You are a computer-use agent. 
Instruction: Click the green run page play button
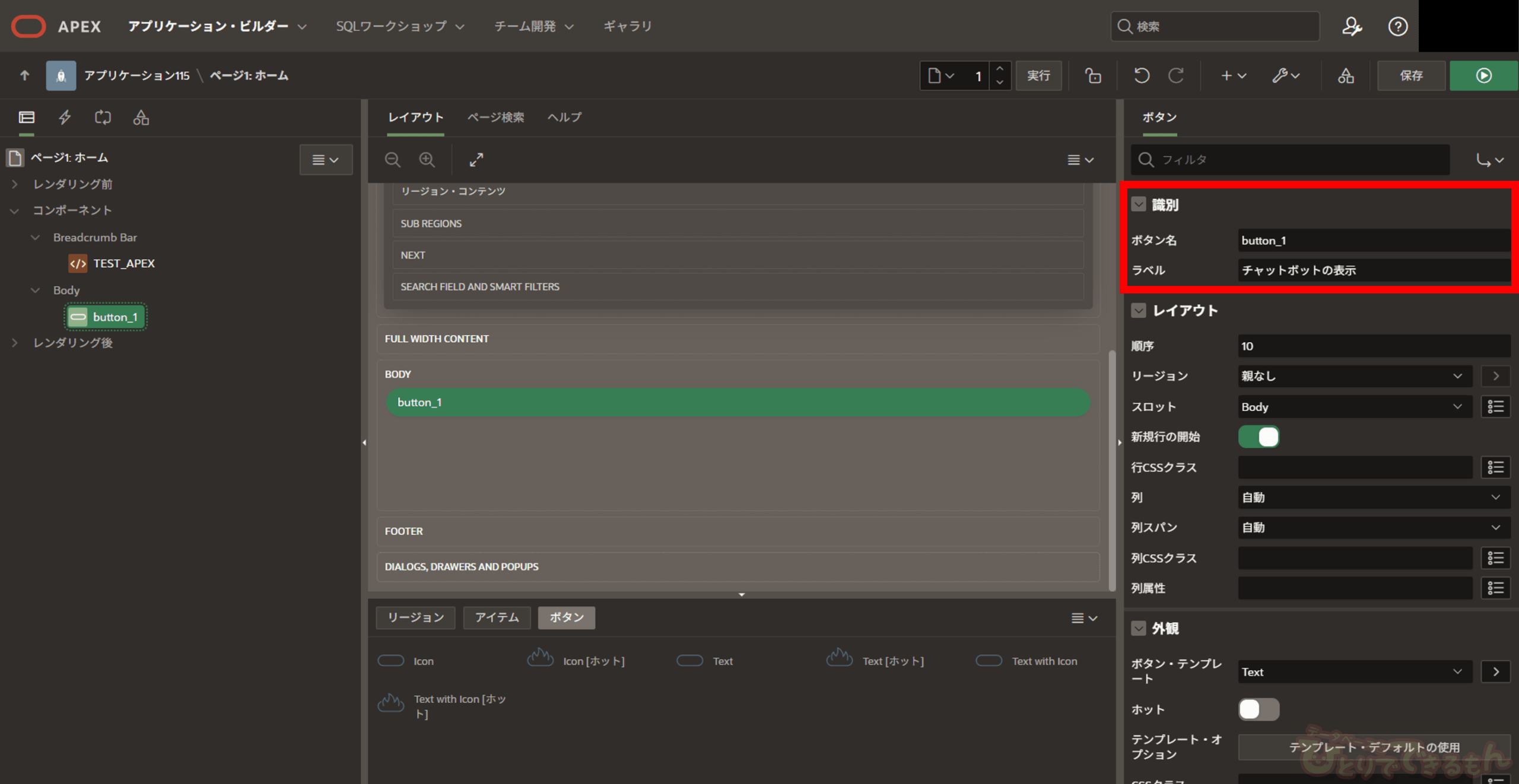1483,75
